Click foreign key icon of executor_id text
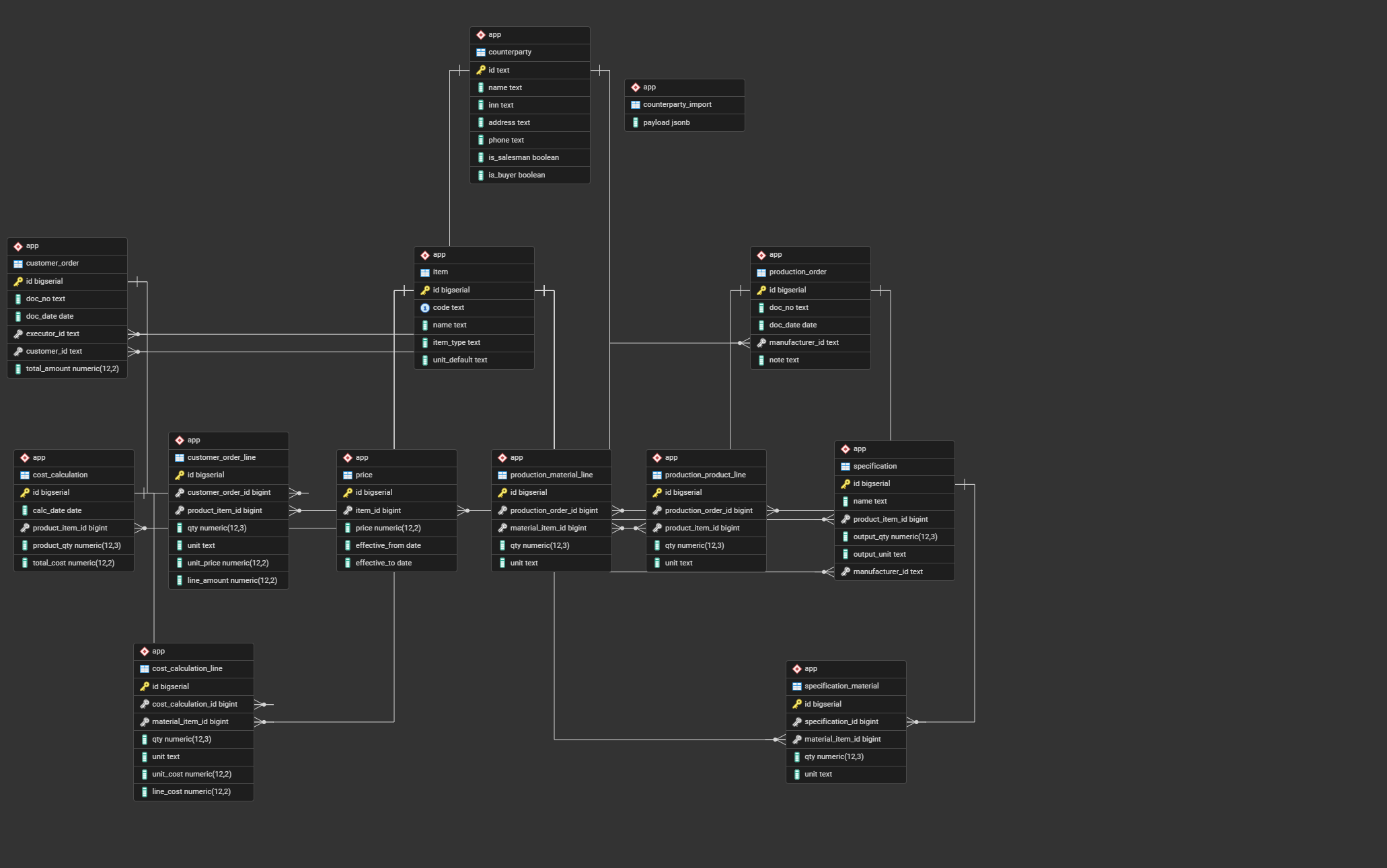Screen dimensions: 1387x868 coord(18,334)
